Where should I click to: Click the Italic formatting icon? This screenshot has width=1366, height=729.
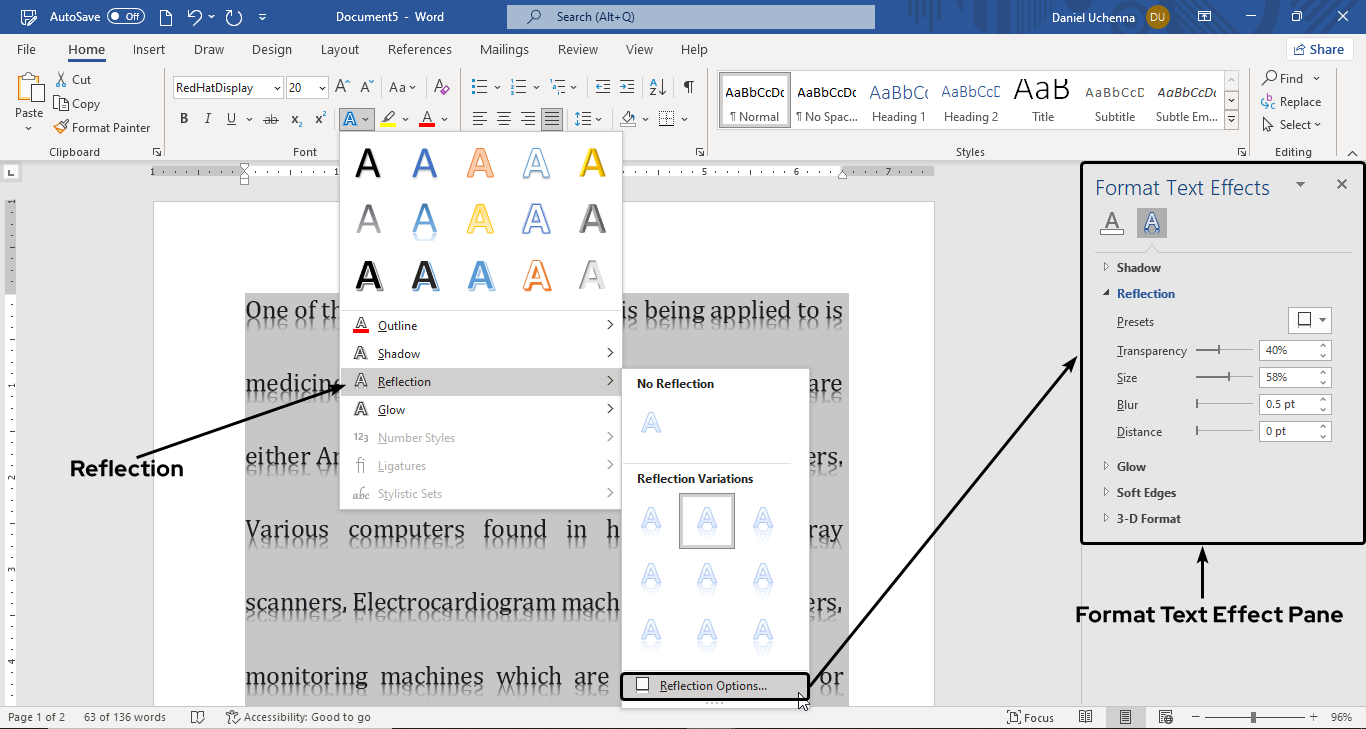pyautogui.click(x=208, y=119)
